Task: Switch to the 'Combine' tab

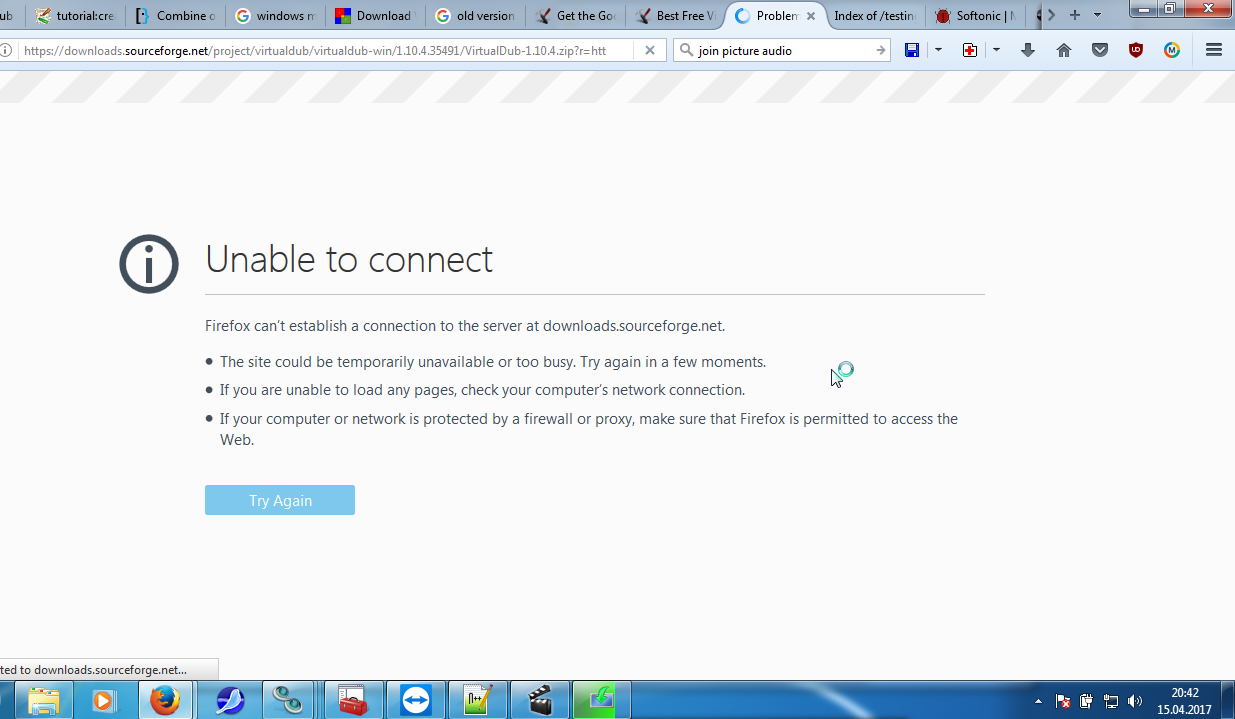Action: tap(176, 16)
